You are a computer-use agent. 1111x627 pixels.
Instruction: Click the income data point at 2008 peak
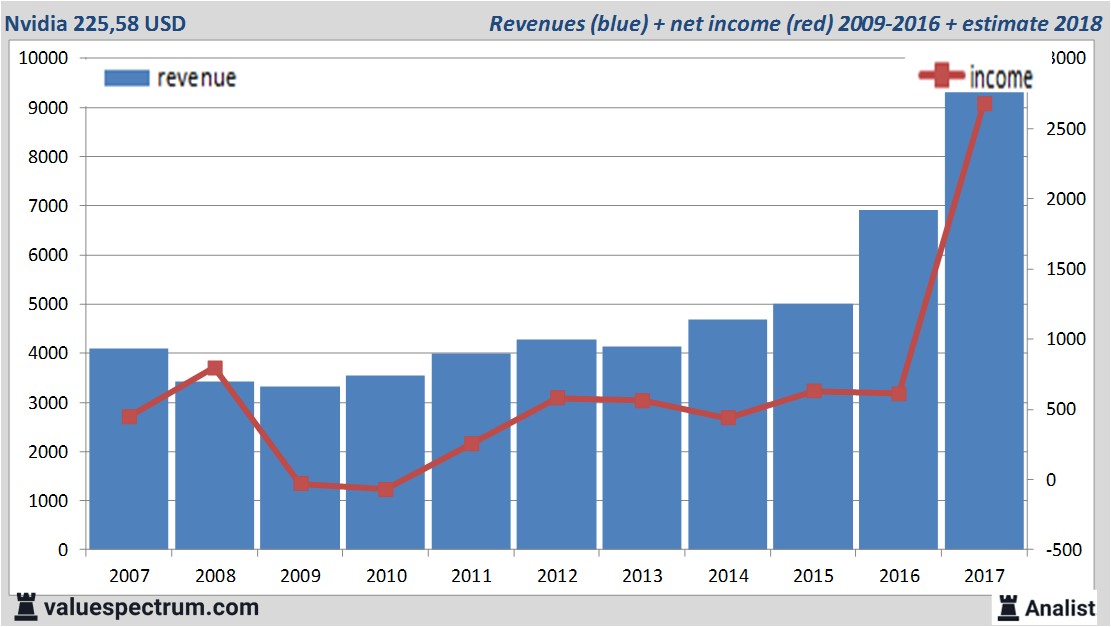pos(214,367)
